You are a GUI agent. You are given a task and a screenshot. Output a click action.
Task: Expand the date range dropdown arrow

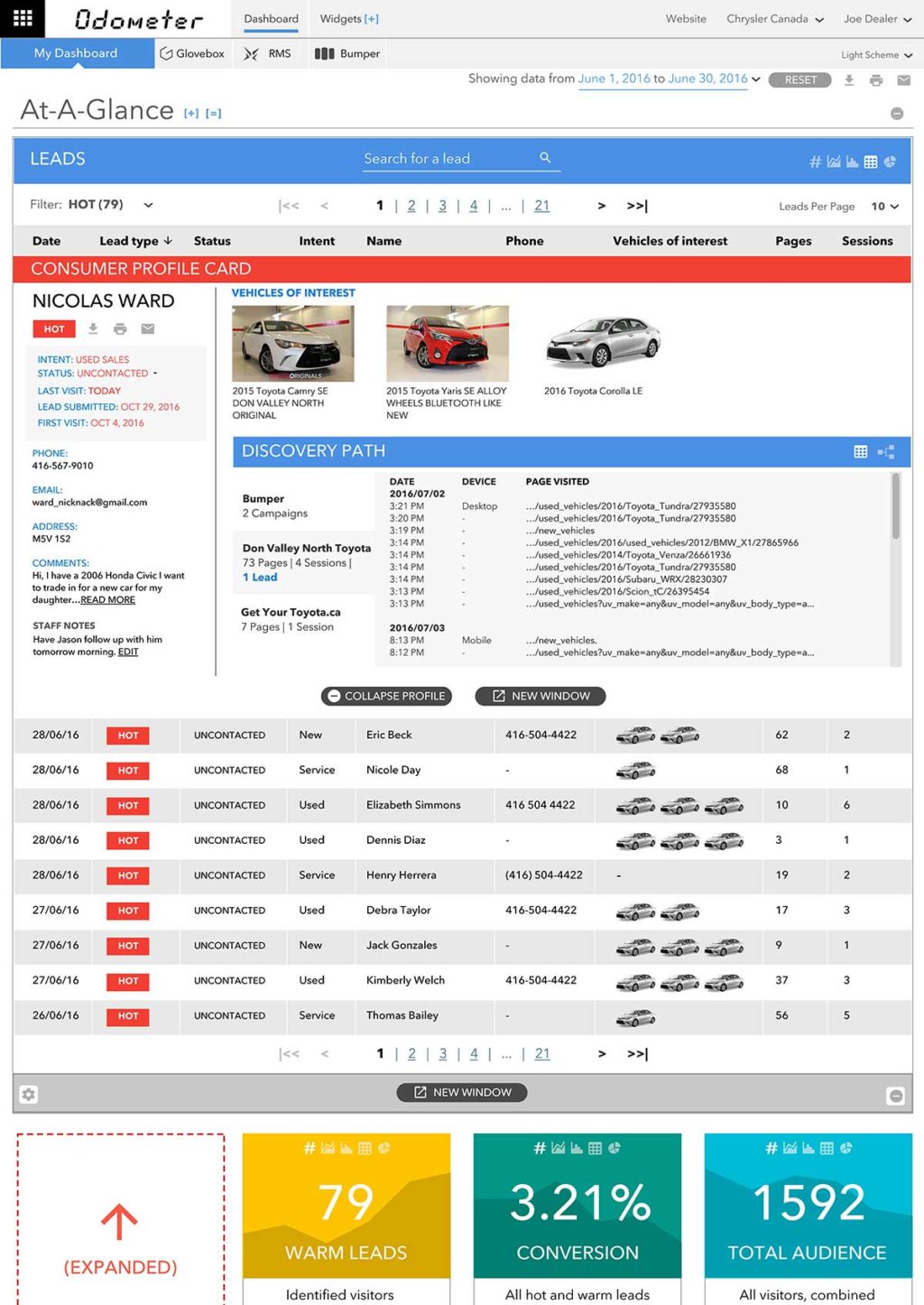(755, 79)
